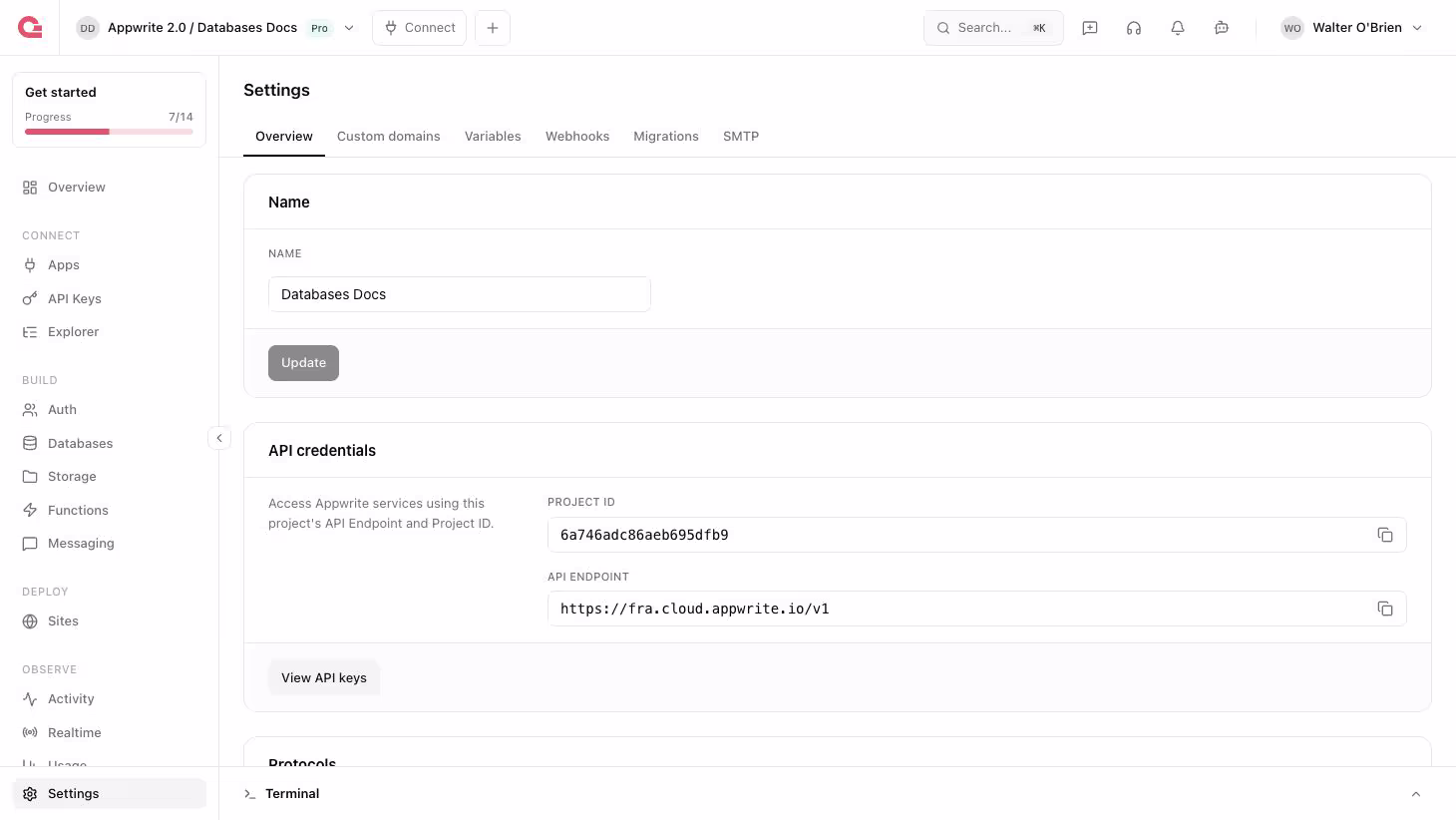
Task: Click the 7/14 progress count
Action: (x=181, y=117)
